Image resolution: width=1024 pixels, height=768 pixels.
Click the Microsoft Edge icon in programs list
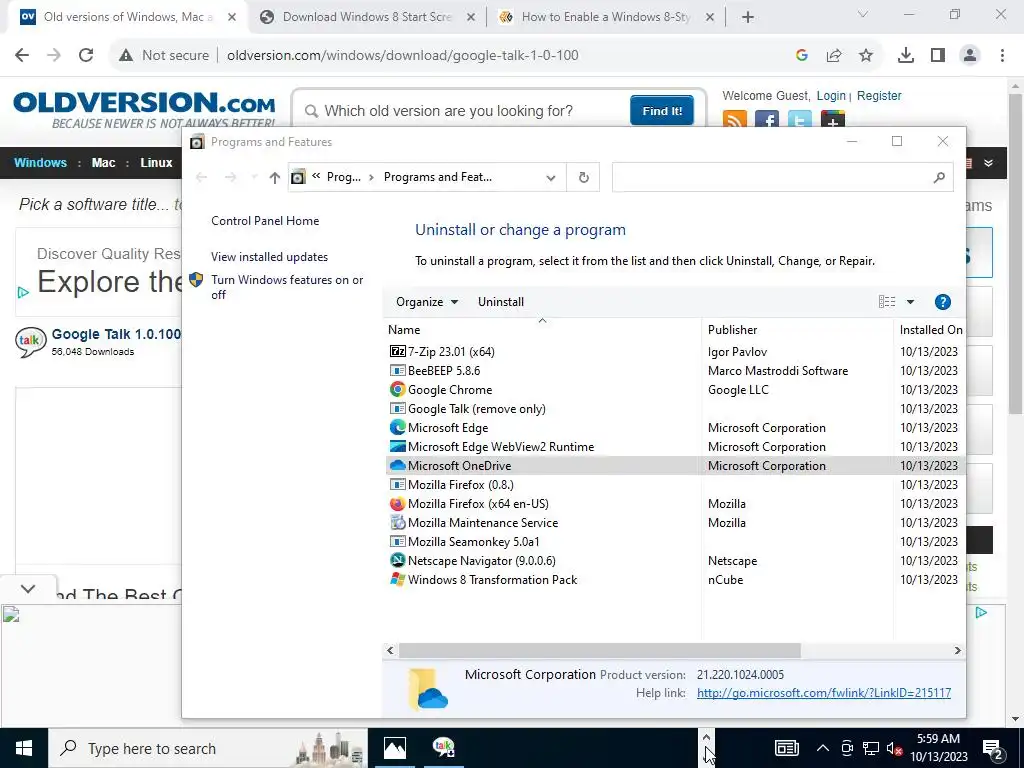coord(397,427)
